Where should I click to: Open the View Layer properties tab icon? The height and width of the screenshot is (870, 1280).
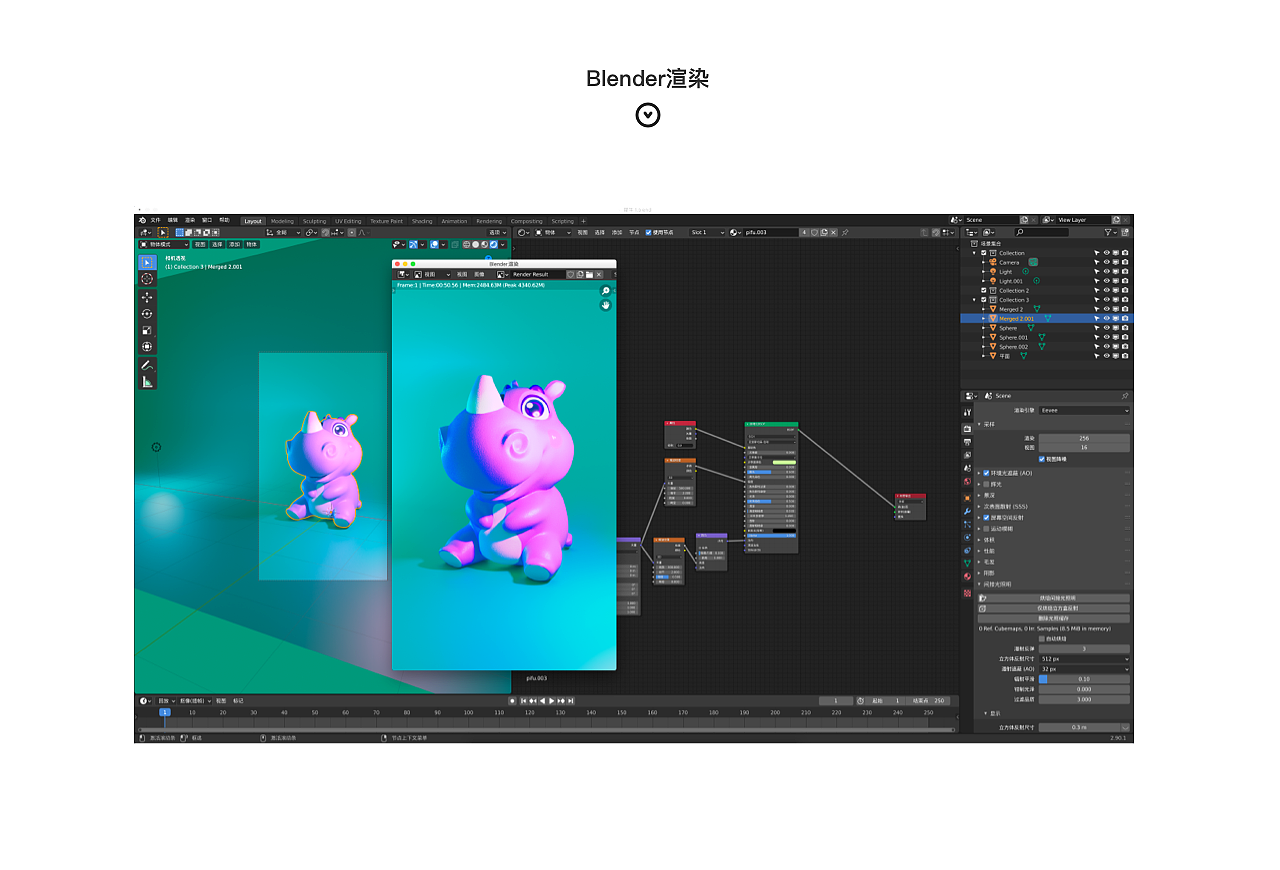click(x=967, y=455)
